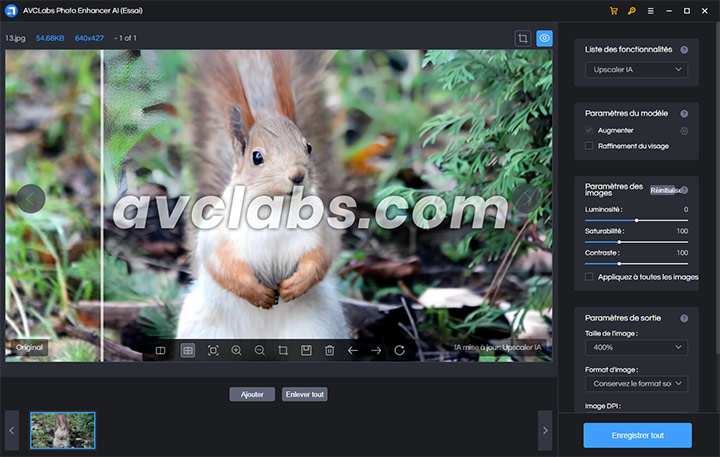Click the Original label on preview
Image resolution: width=720 pixels, height=457 pixels.
[29, 347]
